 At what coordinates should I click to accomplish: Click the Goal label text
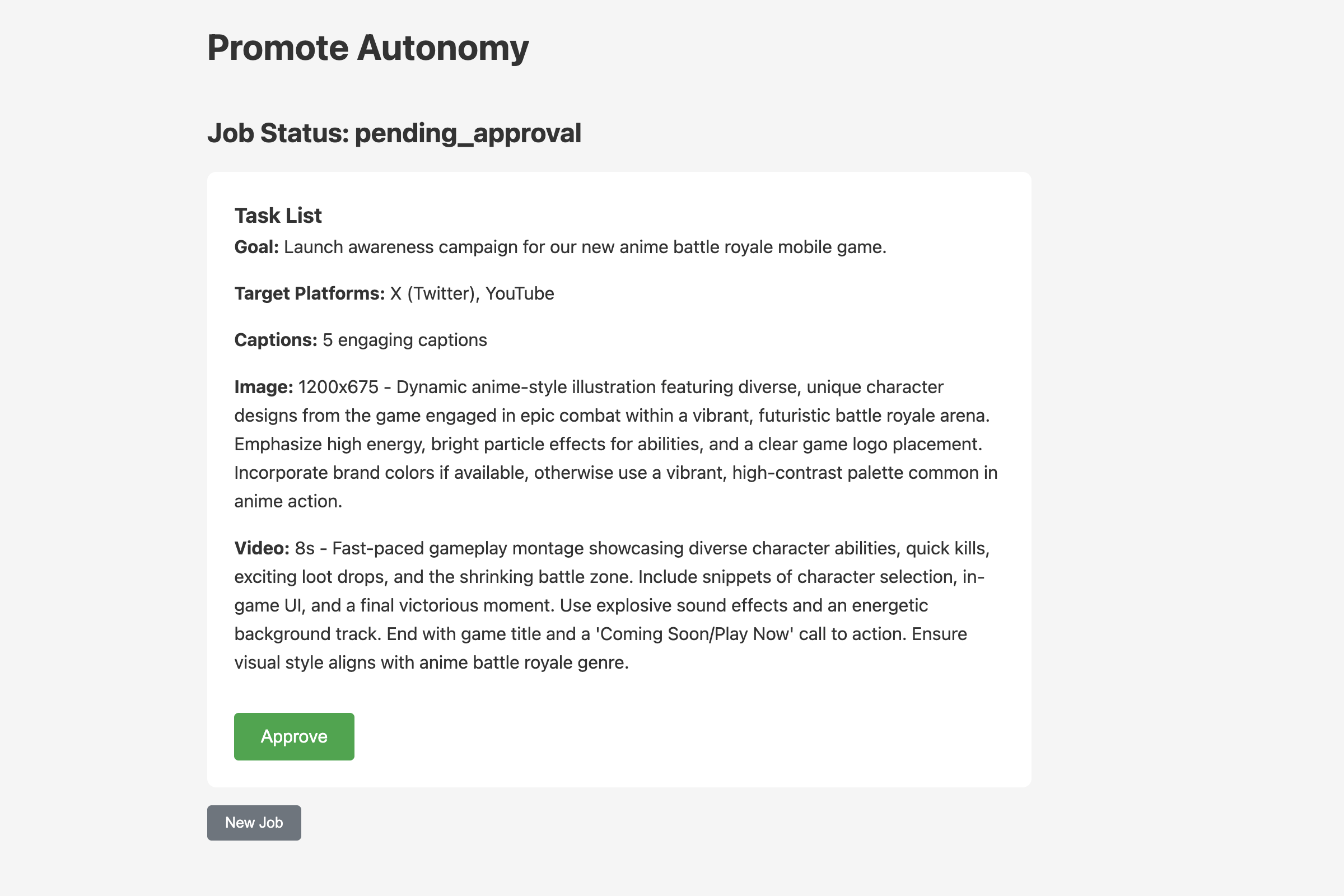coord(256,247)
